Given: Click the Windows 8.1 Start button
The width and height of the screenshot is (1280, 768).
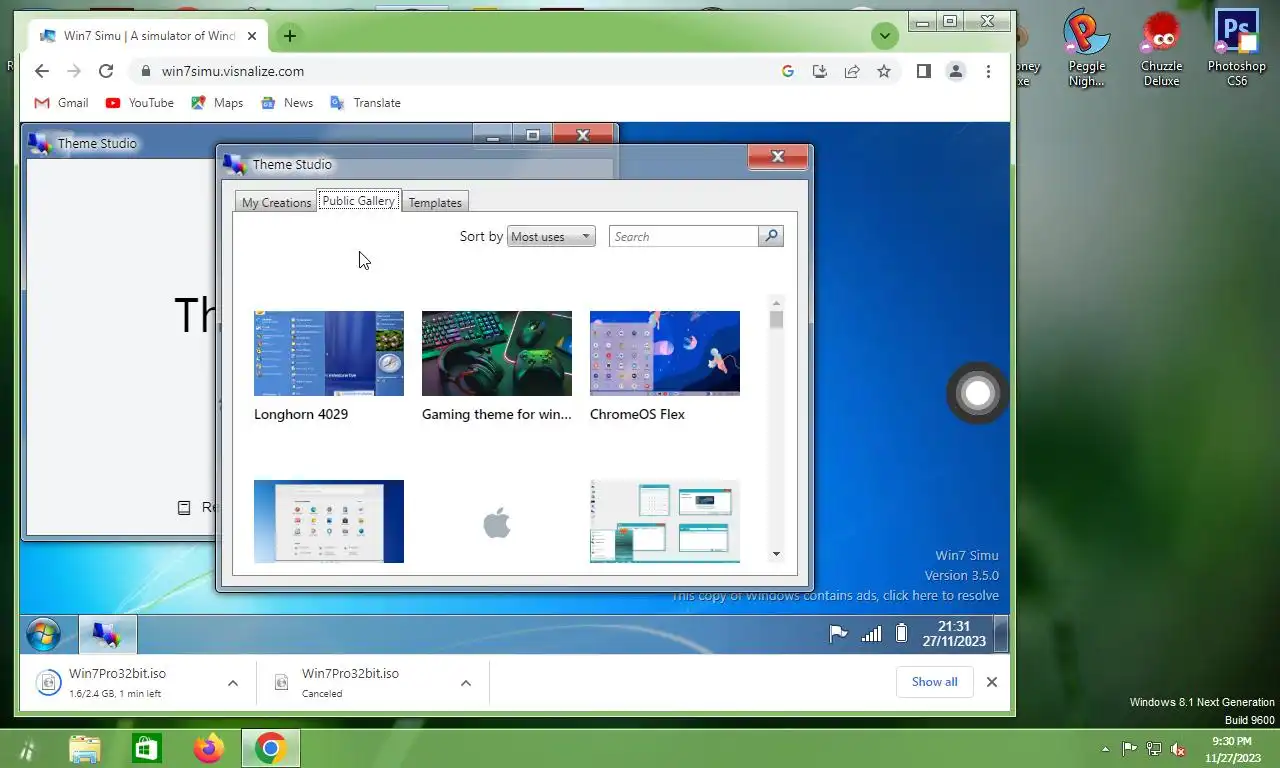Looking at the screenshot, I should pos(25,749).
